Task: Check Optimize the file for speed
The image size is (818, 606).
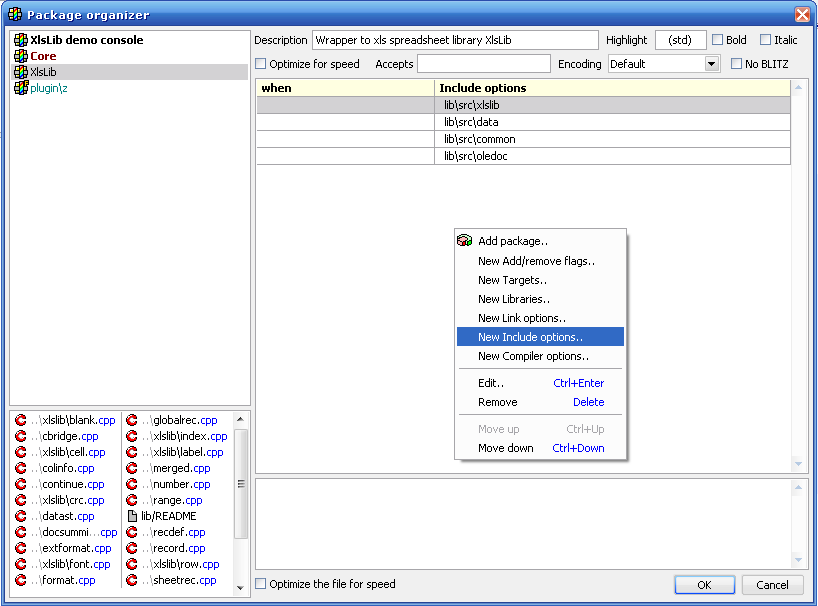Action: 261,584
